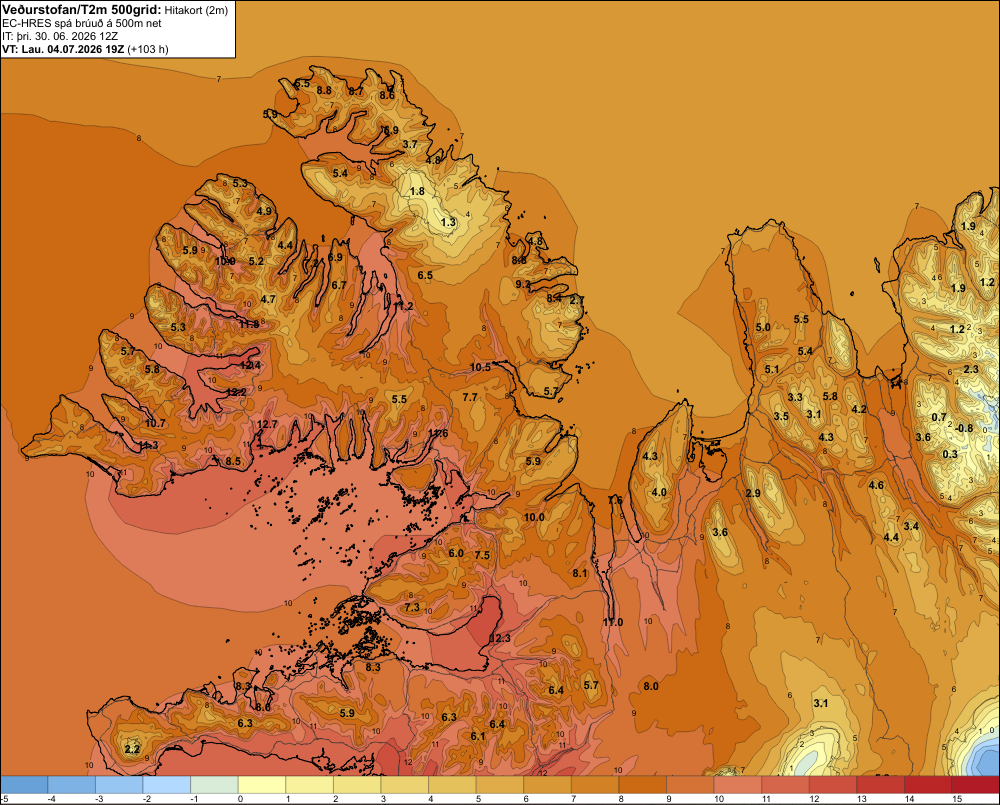Click the 2.9 temperature label
1000x805 pixels.
point(753,493)
